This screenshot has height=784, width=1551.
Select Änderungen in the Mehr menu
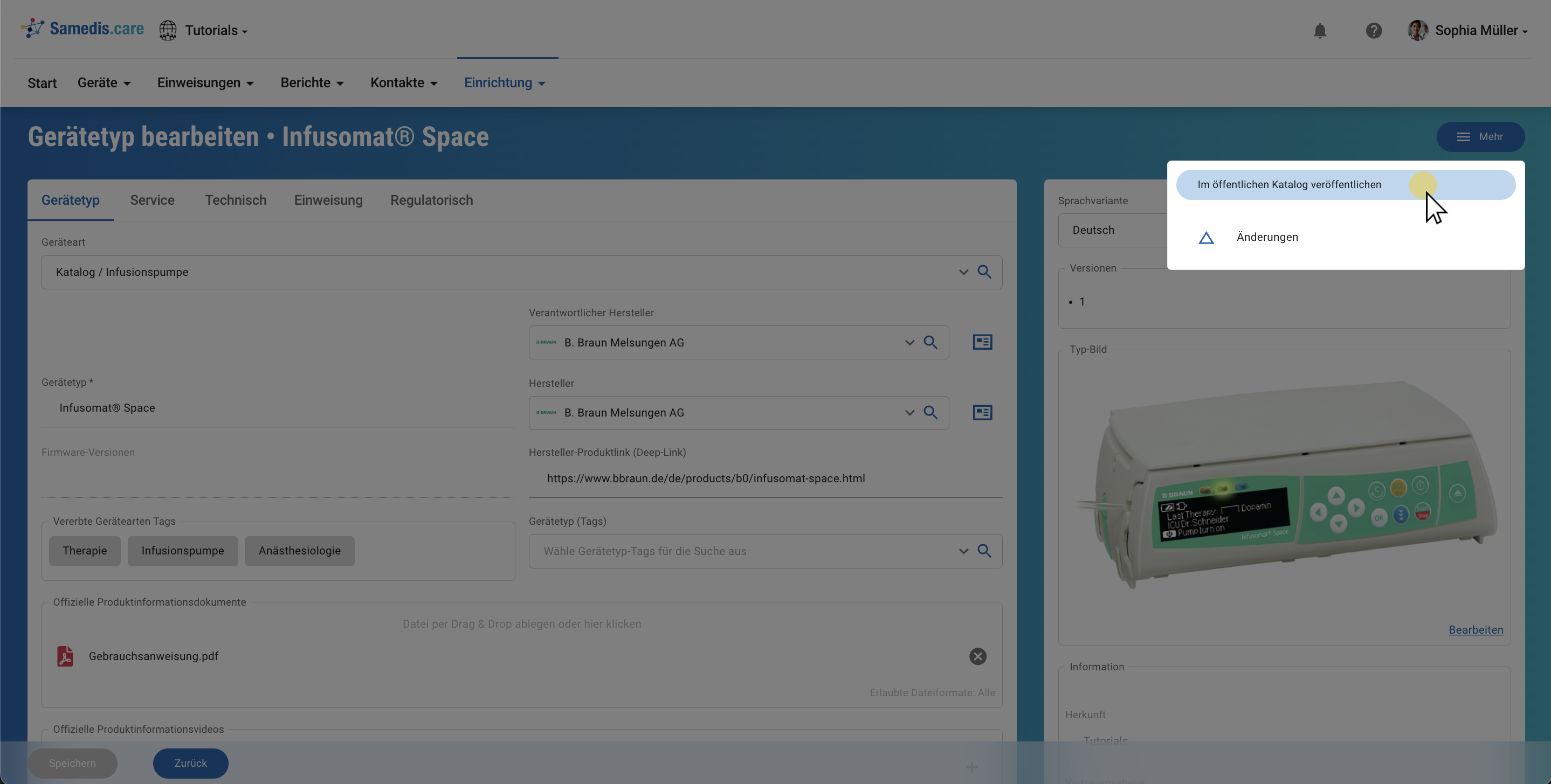[1267, 237]
